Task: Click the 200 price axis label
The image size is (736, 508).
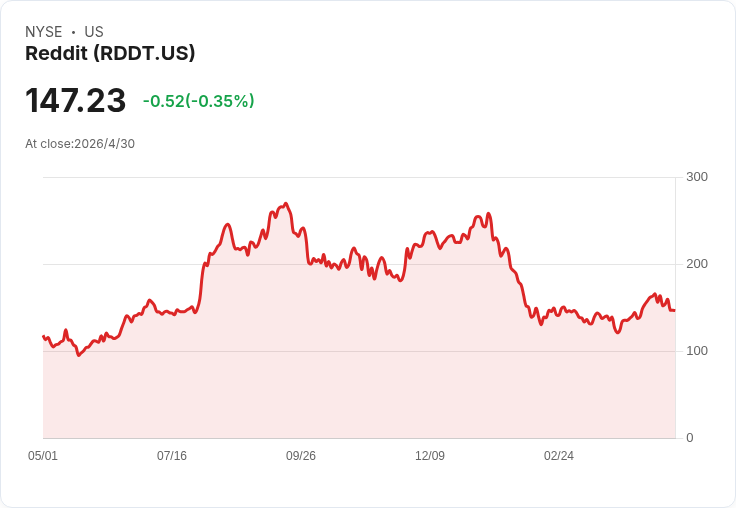Action: (x=697, y=264)
